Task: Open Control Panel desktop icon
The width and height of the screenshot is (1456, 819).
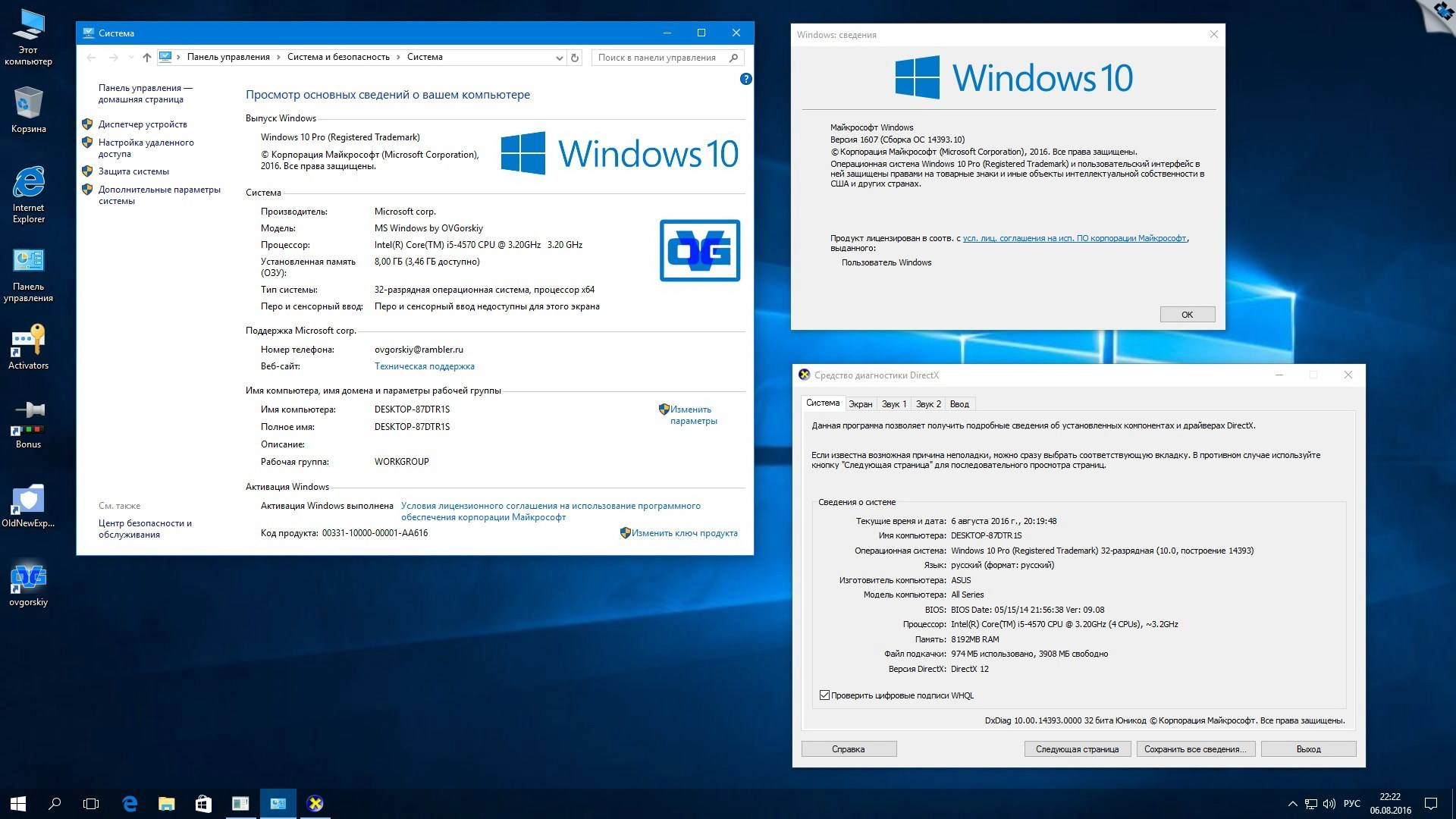Action: pos(28,275)
